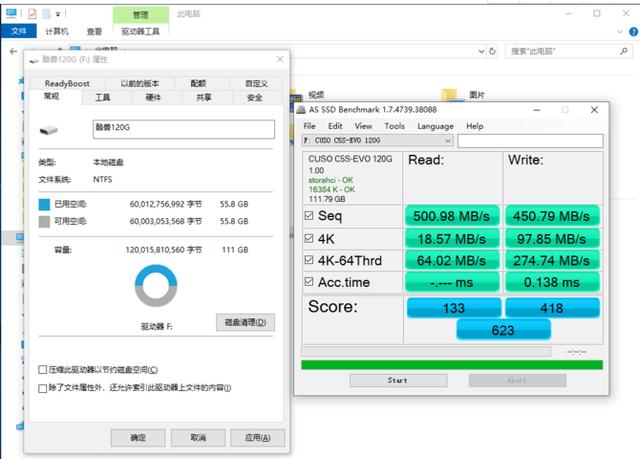Screen dimensions: 640x459
Task: Click the Start benchmark button
Action: [x=398, y=380]
